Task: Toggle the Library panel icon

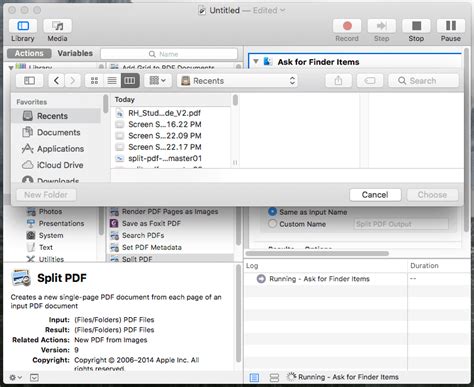Action: pos(23,26)
